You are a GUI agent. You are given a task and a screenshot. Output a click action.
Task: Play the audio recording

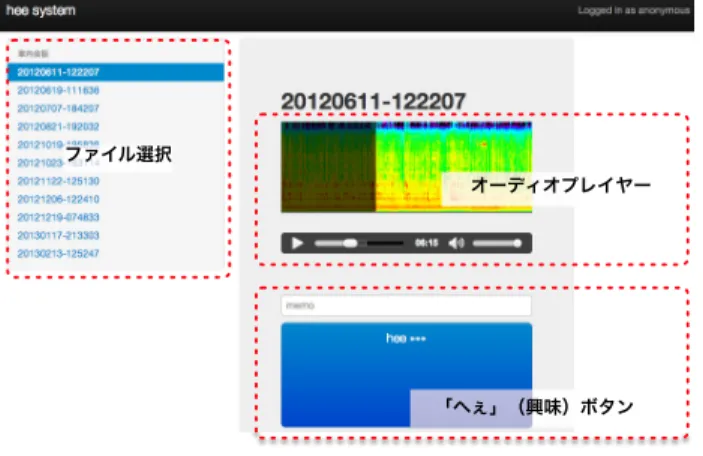(297, 243)
